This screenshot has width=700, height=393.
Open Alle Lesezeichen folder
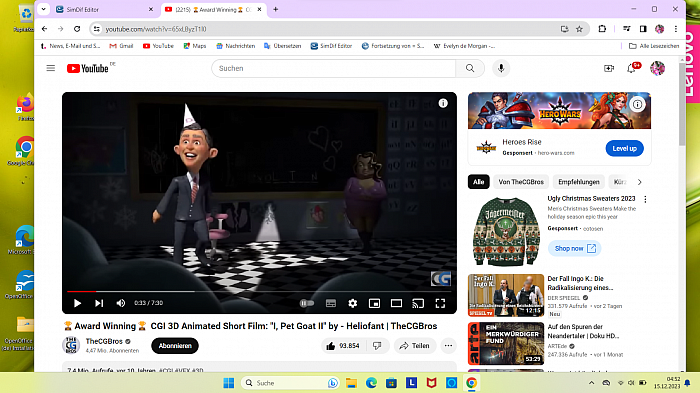654,46
